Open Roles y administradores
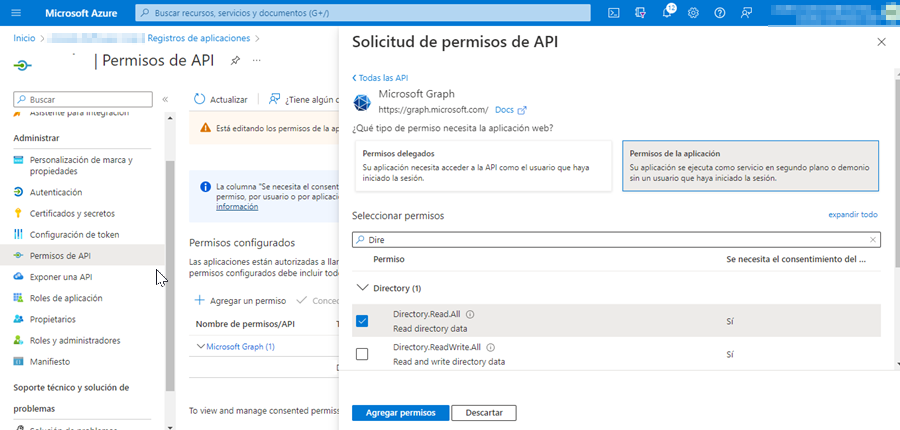This screenshot has height=430, width=900. tap(75, 340)
